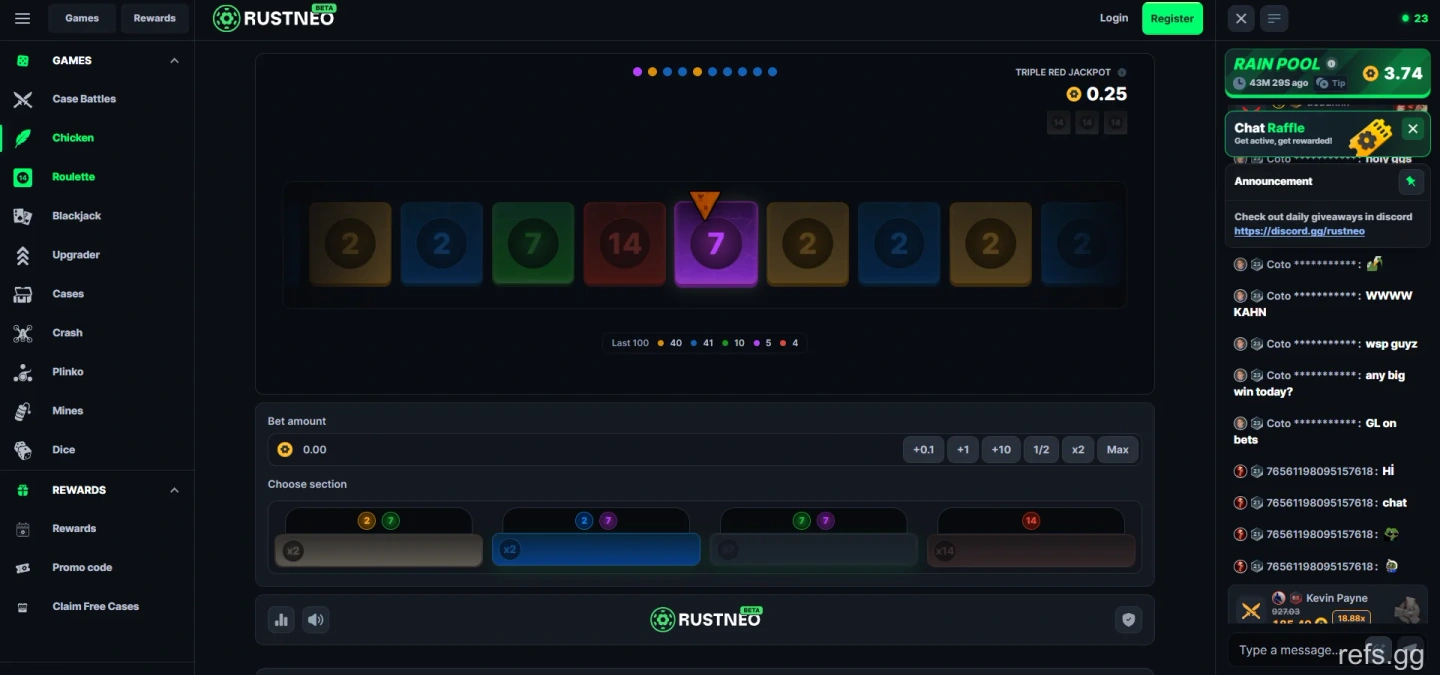Choose the blue x2 bet section
The width and height of the screenshot is (1440, 675).
(x=596, y=550)
